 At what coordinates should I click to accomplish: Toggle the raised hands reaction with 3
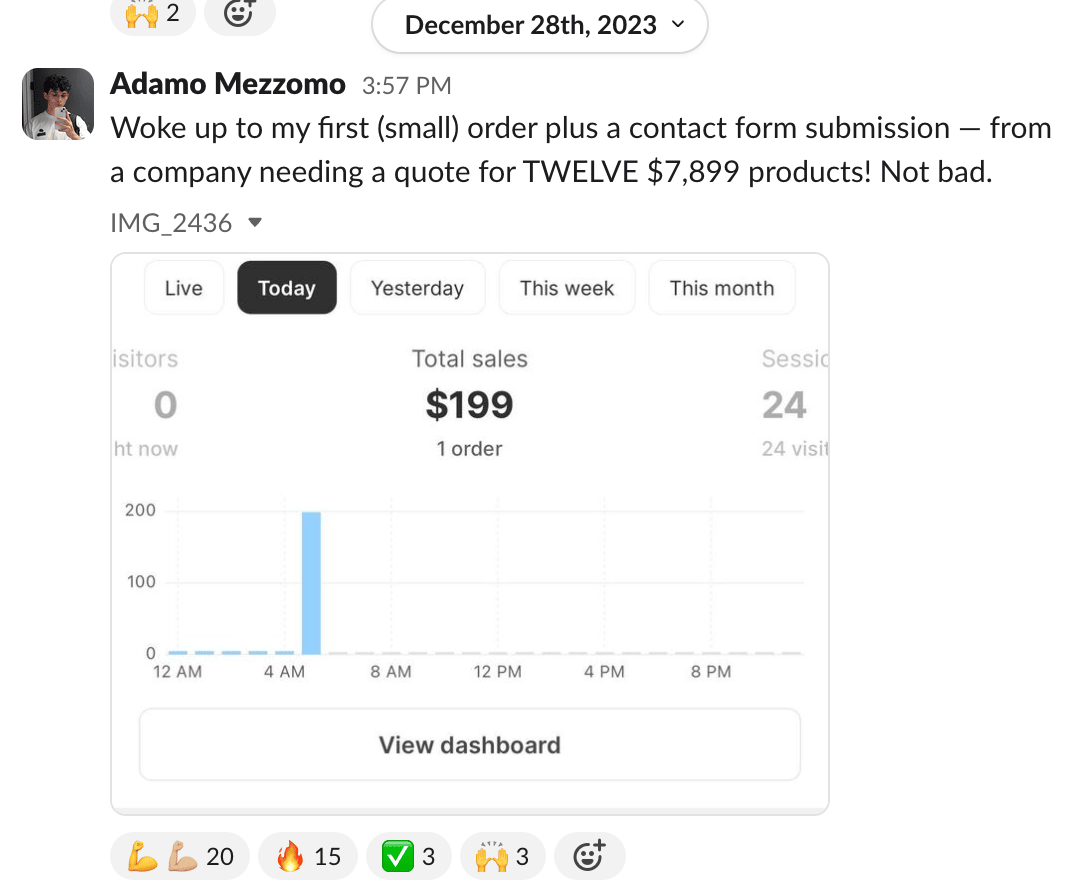click(501, 856)
